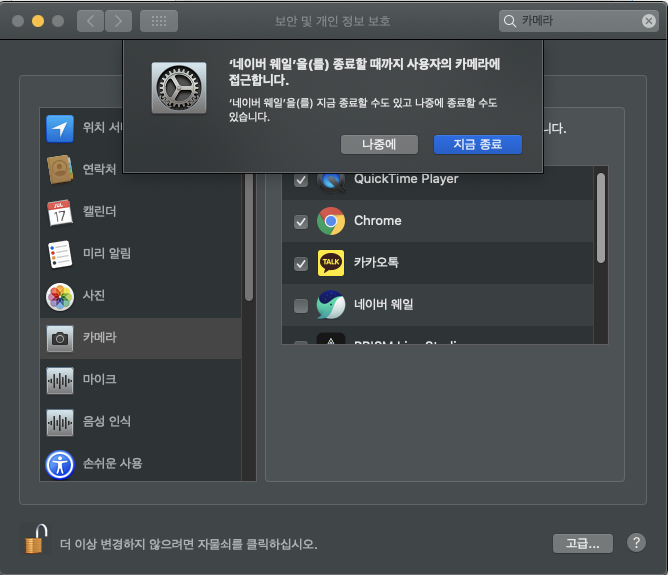Click the 카카오톡 name in the app list
The height and width of the screenshot is (575, 668).
[376, 262]
